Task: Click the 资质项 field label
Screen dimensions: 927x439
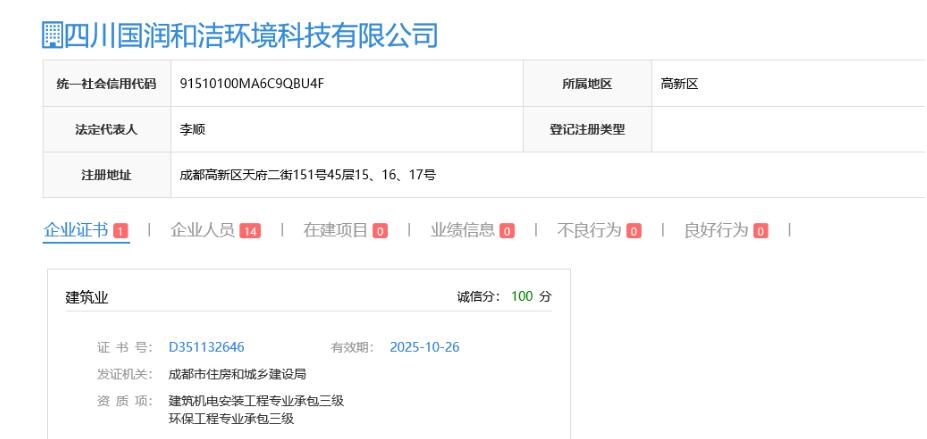Action: tap(124, 401)
